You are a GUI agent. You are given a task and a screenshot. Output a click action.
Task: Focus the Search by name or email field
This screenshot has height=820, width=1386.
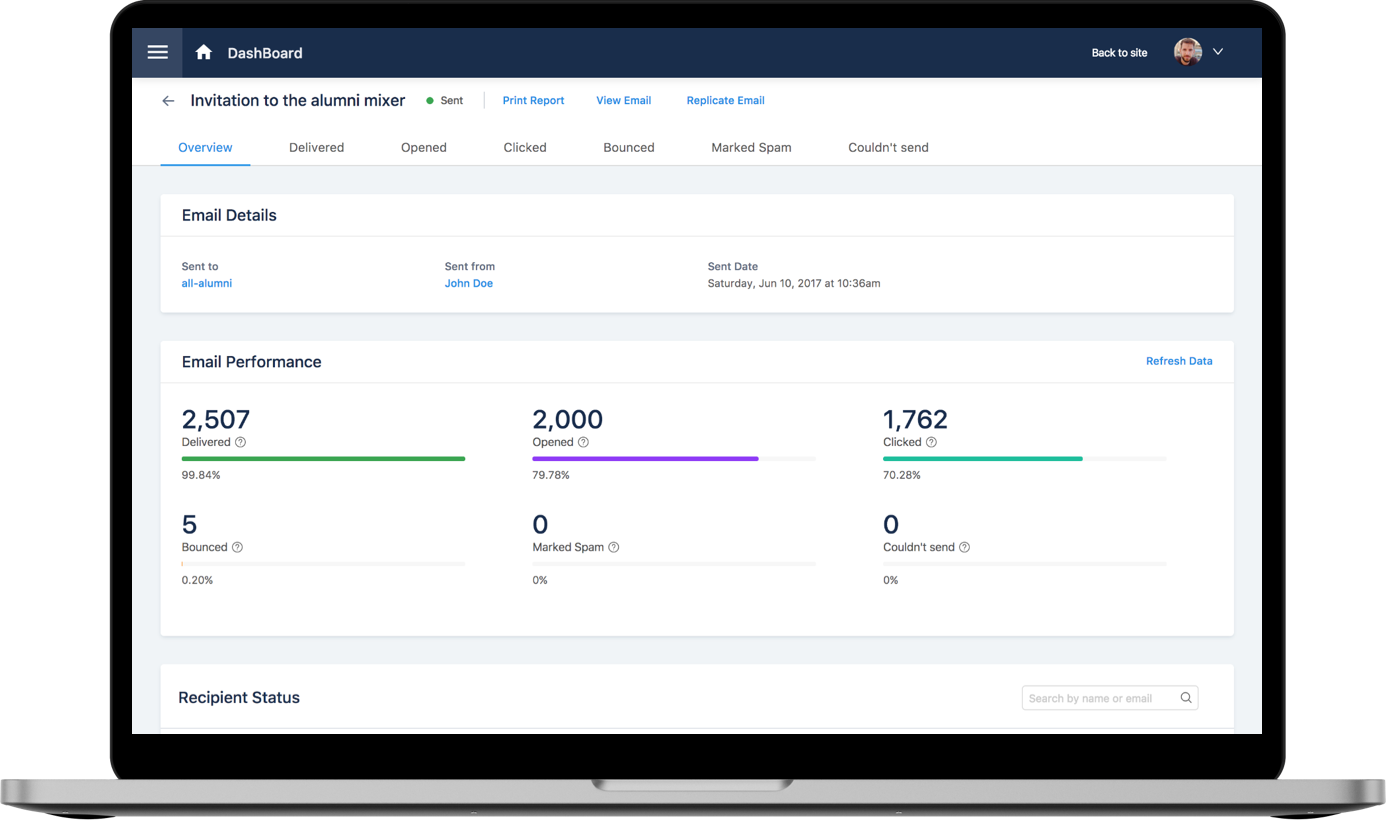point(1098,698)
